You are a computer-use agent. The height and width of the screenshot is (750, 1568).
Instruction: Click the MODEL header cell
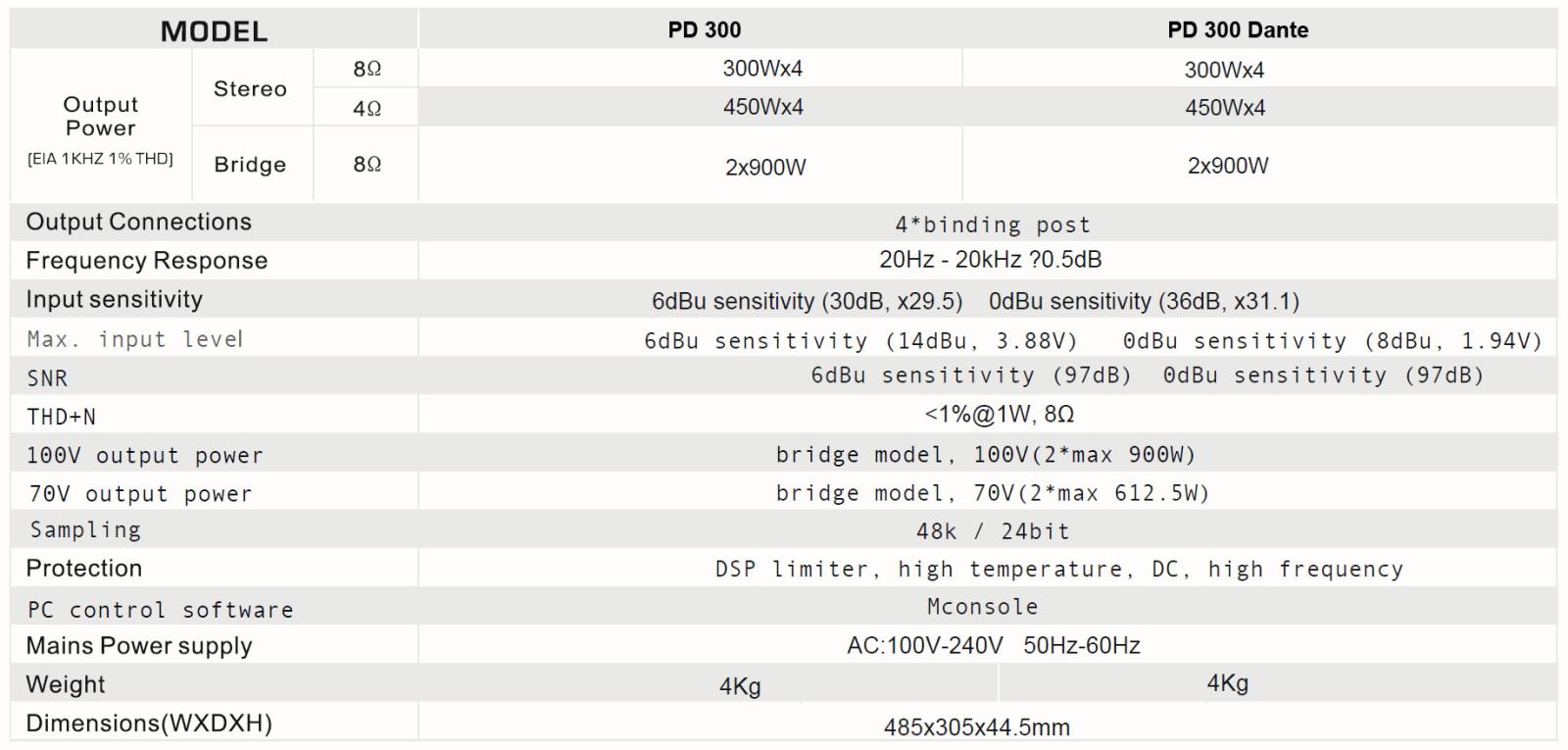[x=214, y=31]
